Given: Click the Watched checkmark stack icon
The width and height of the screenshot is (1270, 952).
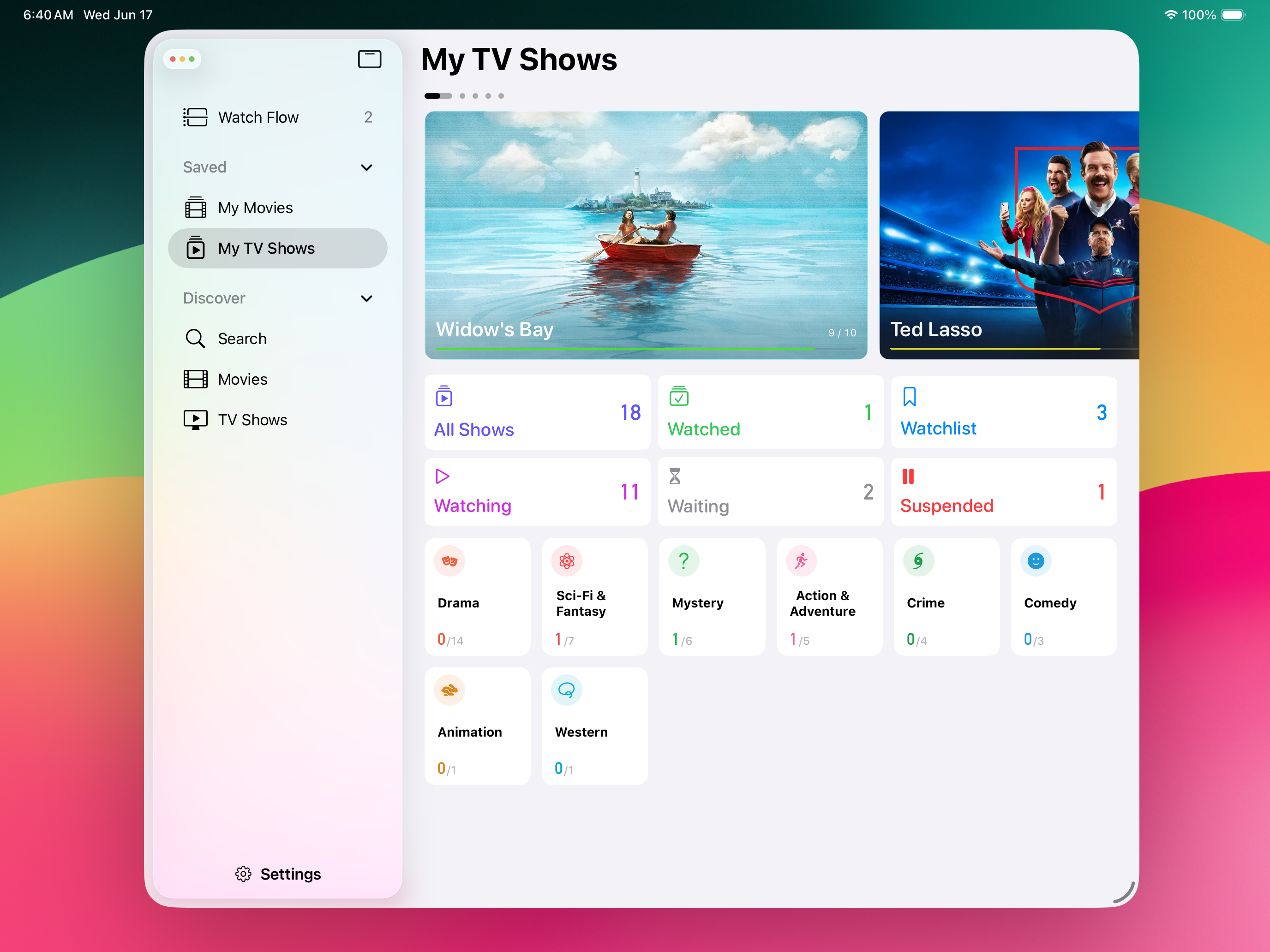Looking at the screenshot, I should 679,396.
